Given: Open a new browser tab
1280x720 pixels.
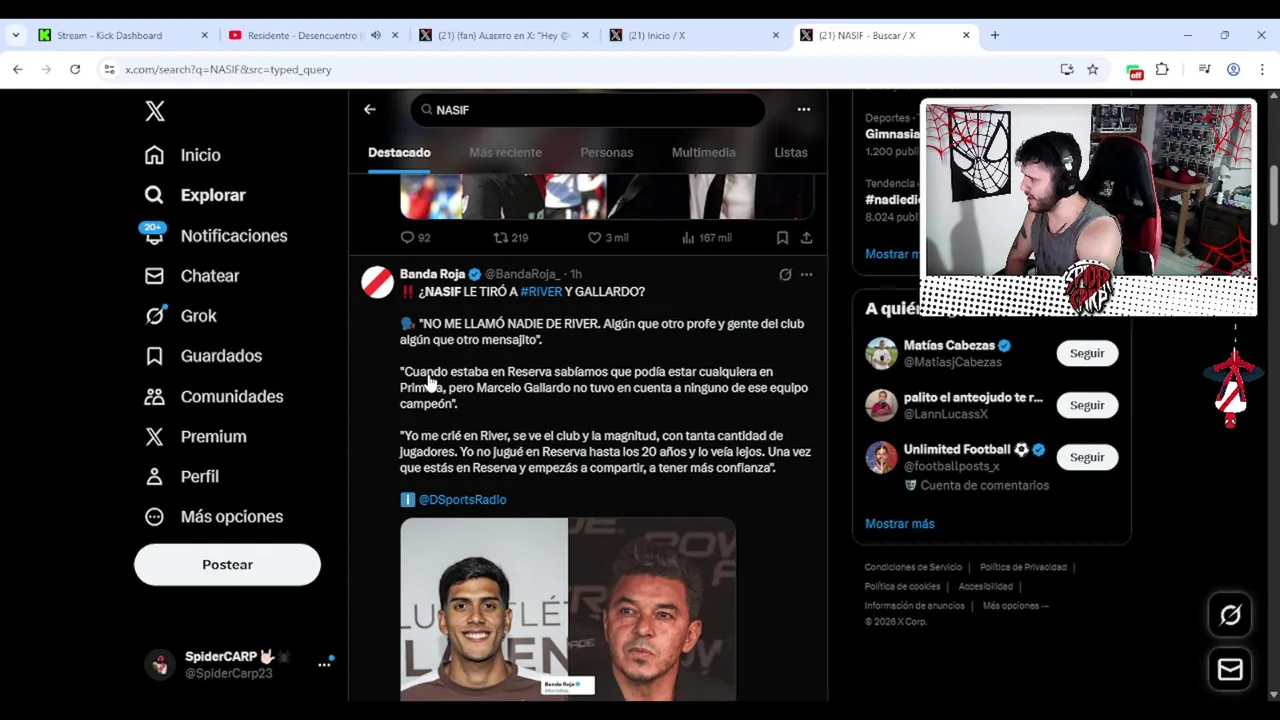Looking at the screenshot, I should click(x=994, y=35).
